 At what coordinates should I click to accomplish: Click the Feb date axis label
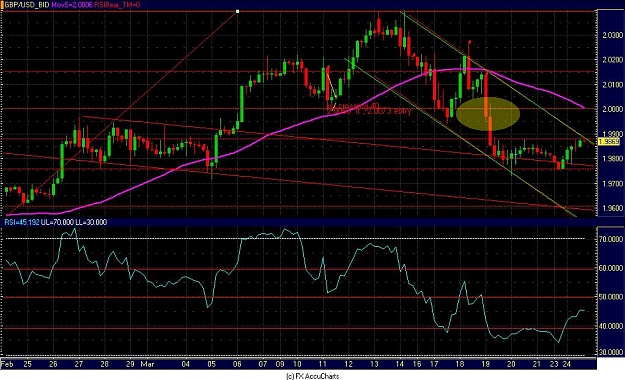[7, 364]
